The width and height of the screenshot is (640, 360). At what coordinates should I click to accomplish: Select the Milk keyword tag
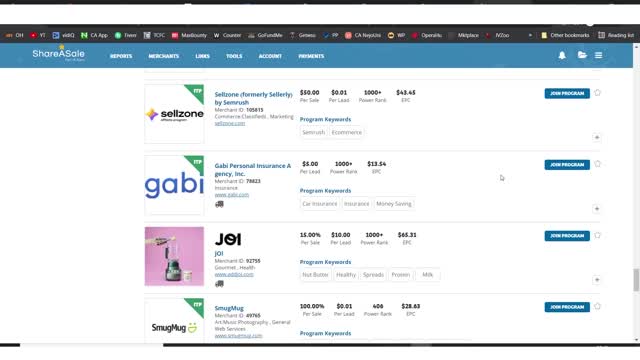coord(427,275)
